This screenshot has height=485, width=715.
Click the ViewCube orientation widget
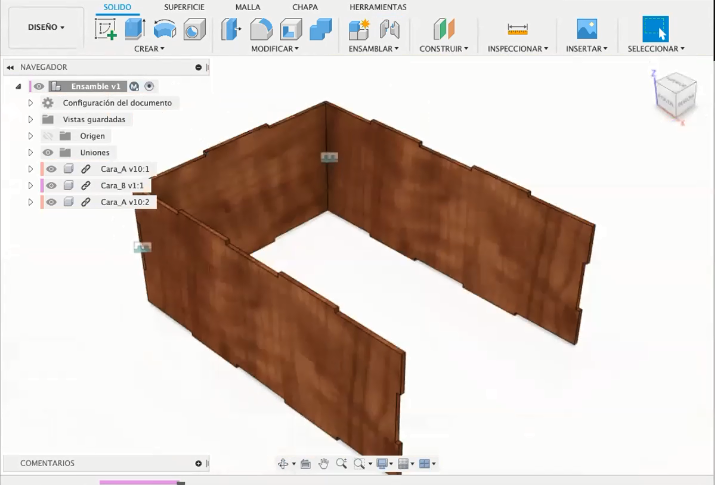coord(676,97)
